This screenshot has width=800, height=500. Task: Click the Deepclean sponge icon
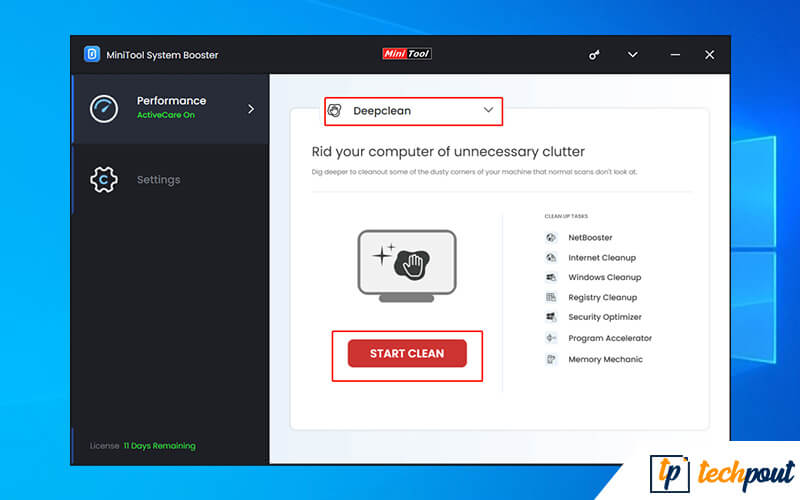click(x=335, y=111)
